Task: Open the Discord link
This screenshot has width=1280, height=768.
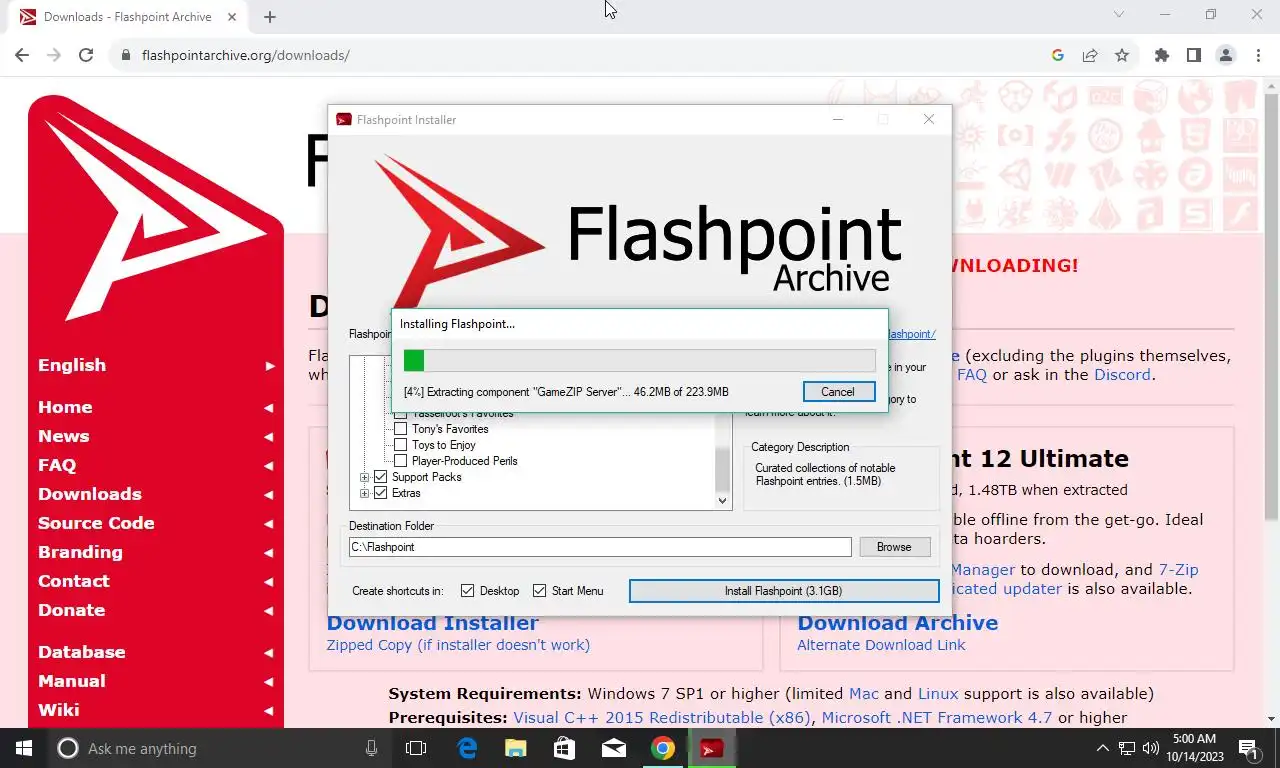Action: (1122, 375)
